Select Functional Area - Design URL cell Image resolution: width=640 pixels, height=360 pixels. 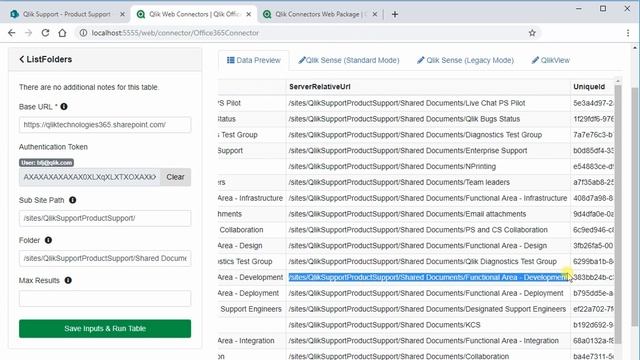pos(428,246)
